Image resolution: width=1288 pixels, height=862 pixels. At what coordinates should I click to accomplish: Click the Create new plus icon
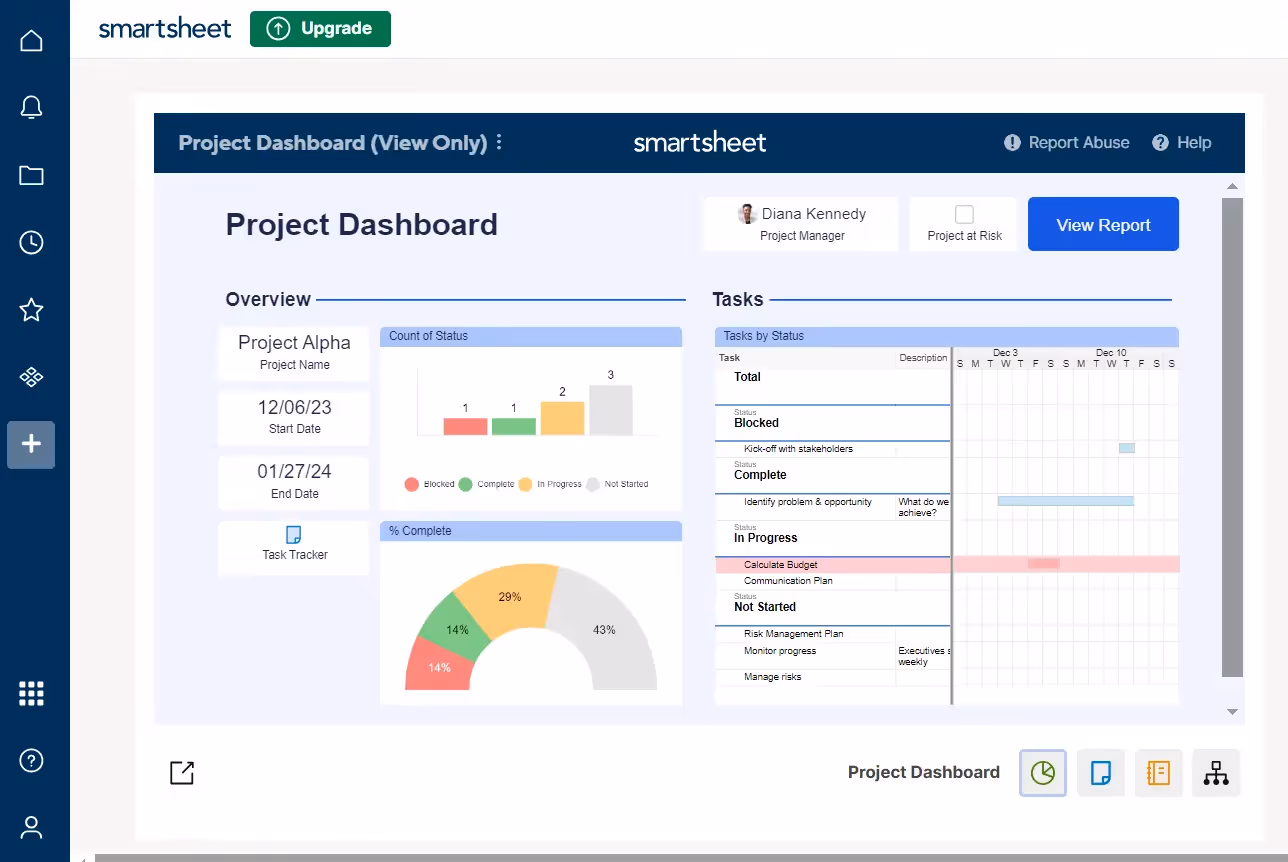pos(31,445)
